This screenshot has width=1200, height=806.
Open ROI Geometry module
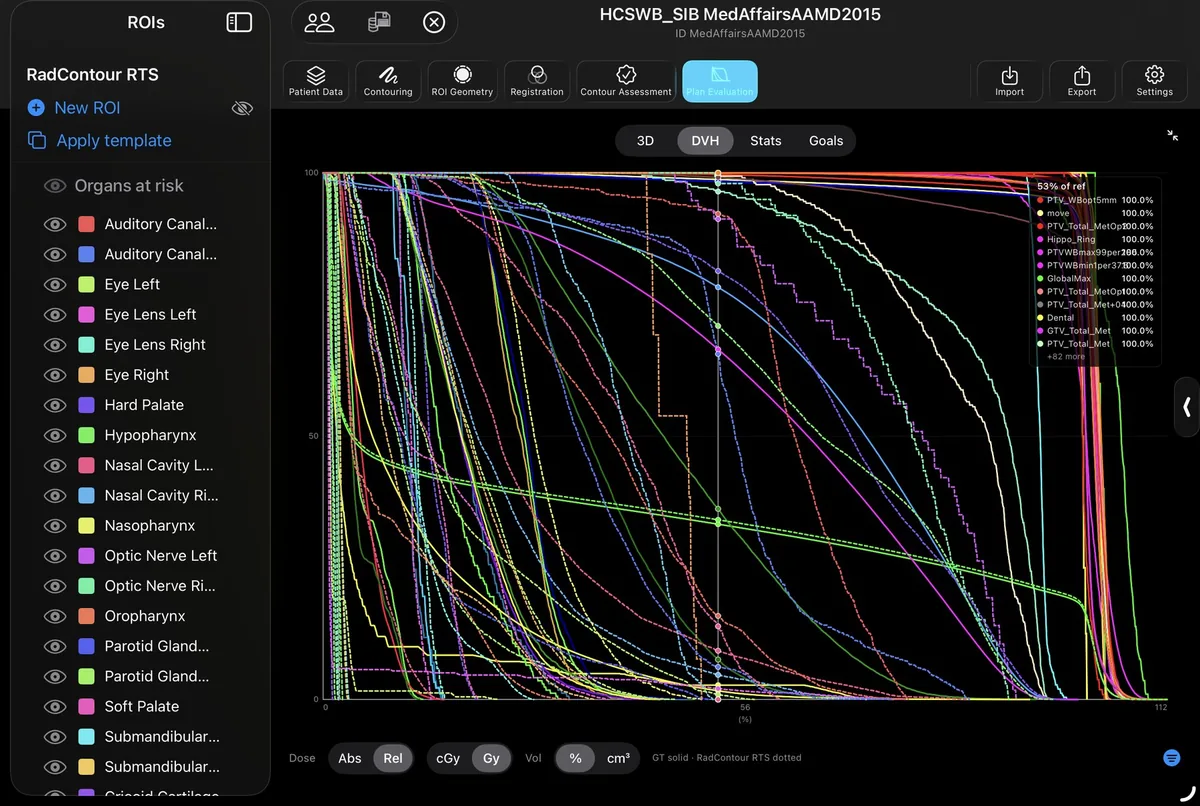462,82
